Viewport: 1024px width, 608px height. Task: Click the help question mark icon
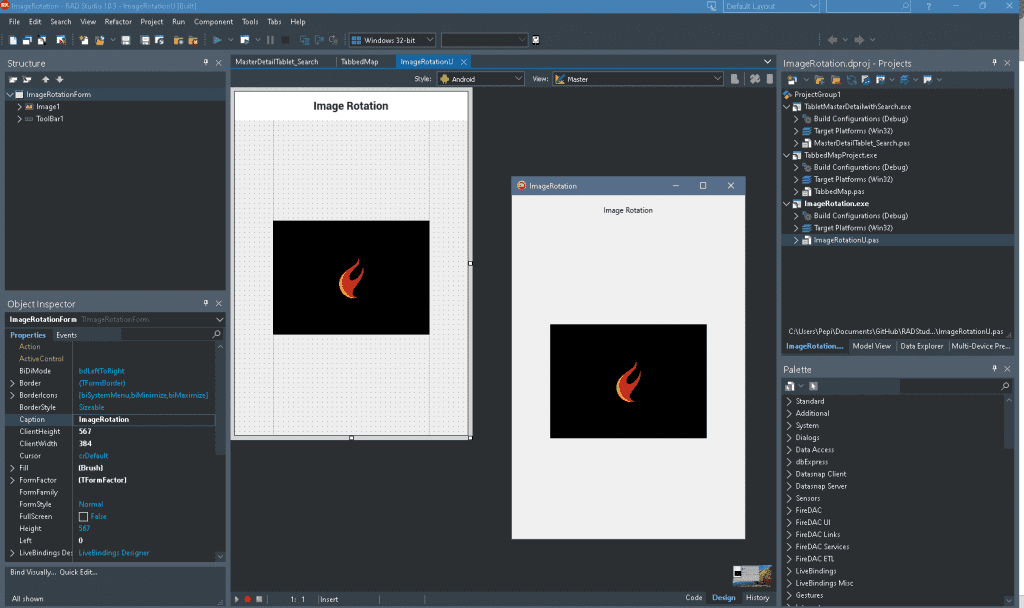click(x=929, y=6)
